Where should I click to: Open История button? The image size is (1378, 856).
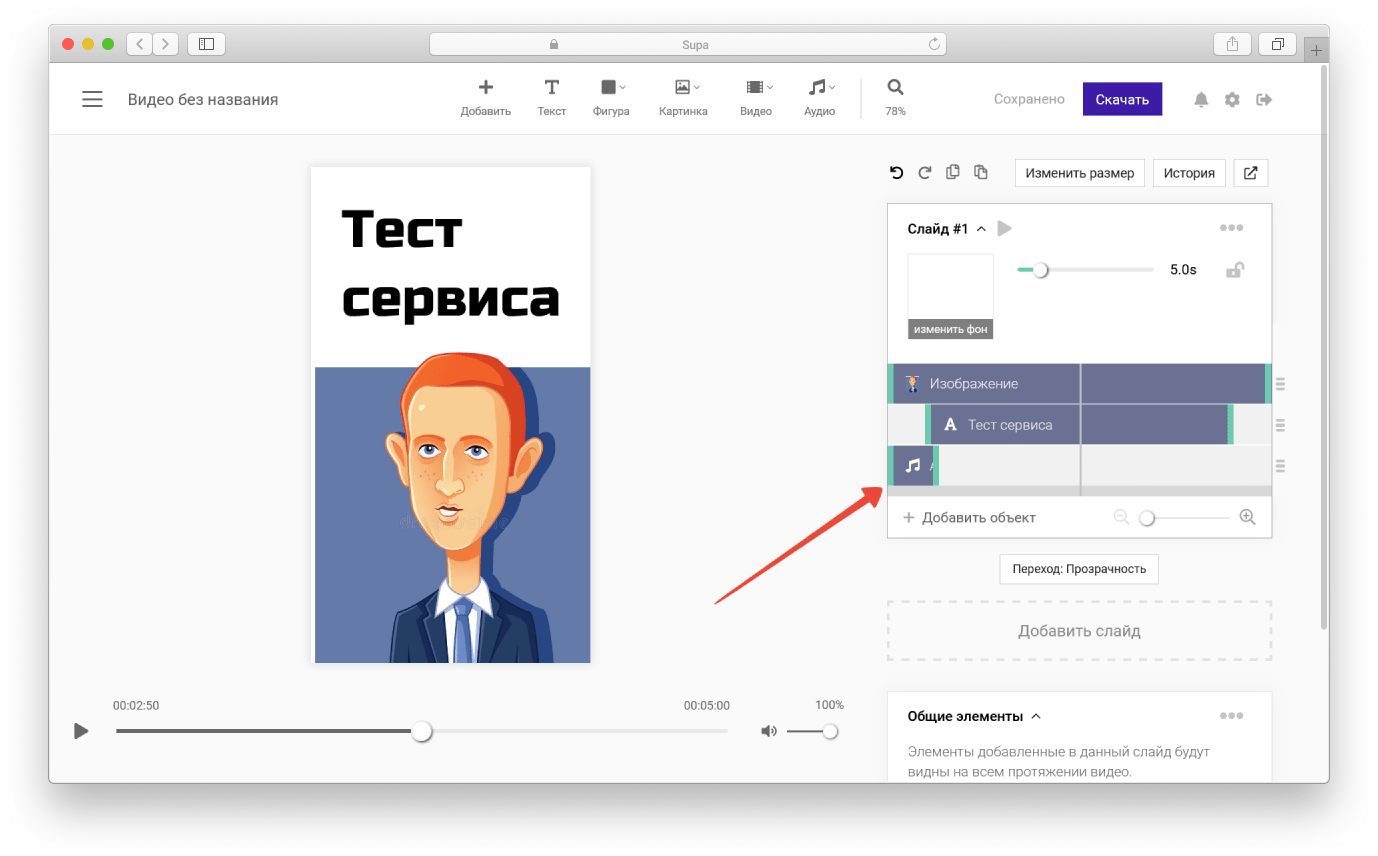pyautogui.click(x=1189, y=173)
